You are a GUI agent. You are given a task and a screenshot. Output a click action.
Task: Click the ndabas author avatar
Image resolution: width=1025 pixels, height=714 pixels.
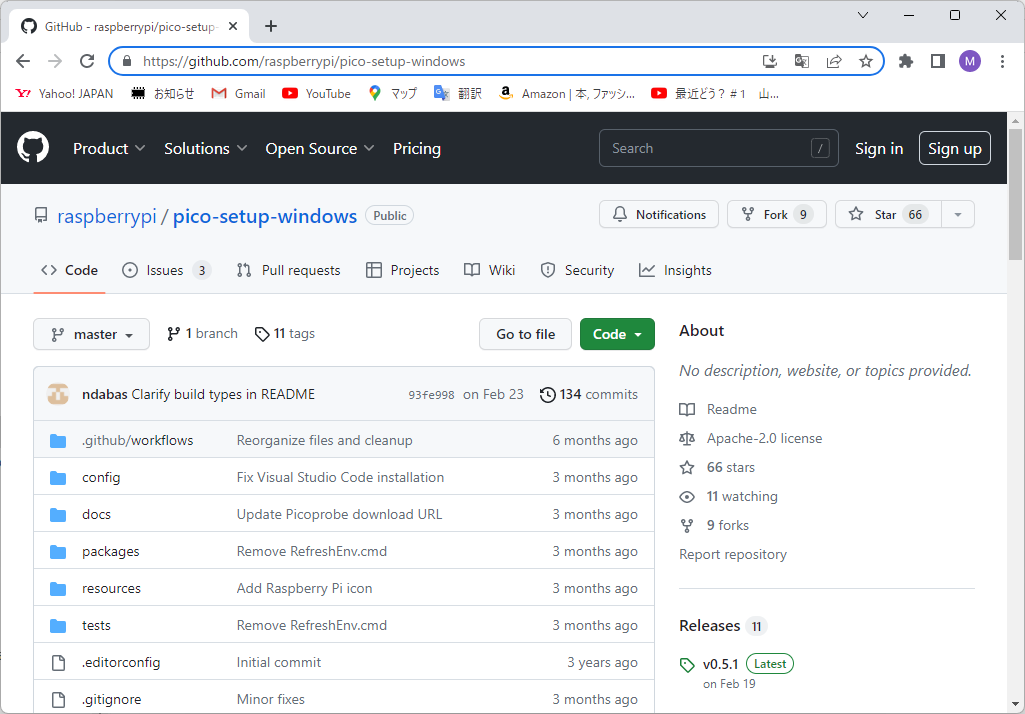point(58,394)
